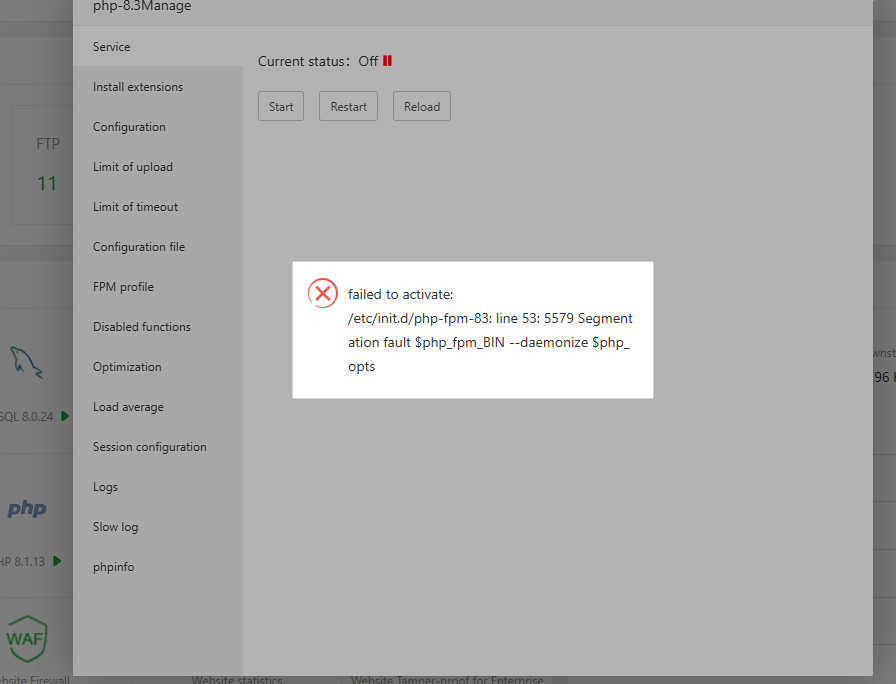Open Install extensions section
This screenshot has height=684, width=896.
click(x=158, y=87)
